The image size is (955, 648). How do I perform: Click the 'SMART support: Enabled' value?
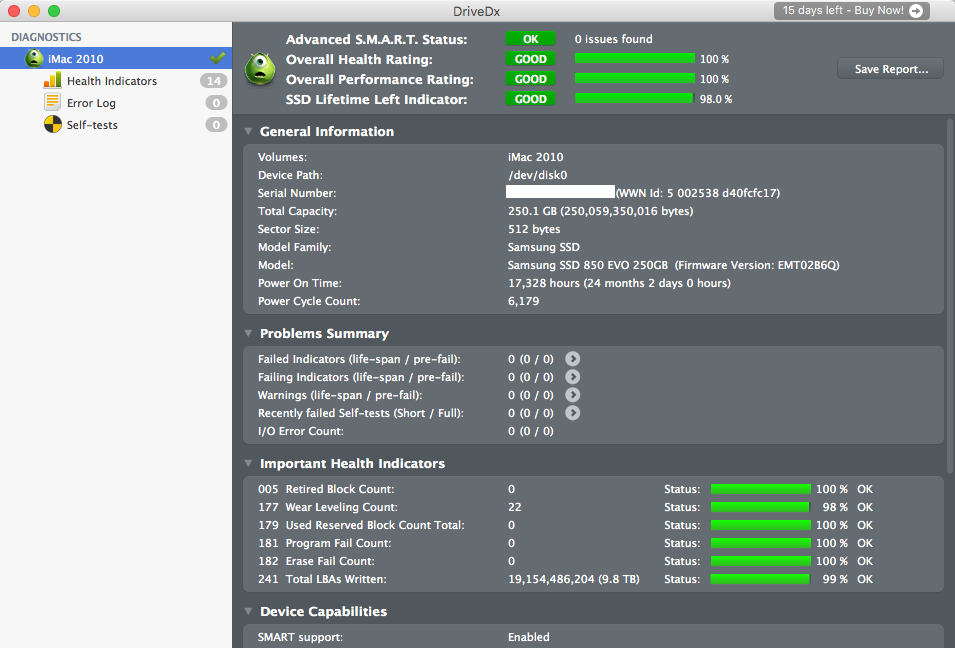coord(529,637)
